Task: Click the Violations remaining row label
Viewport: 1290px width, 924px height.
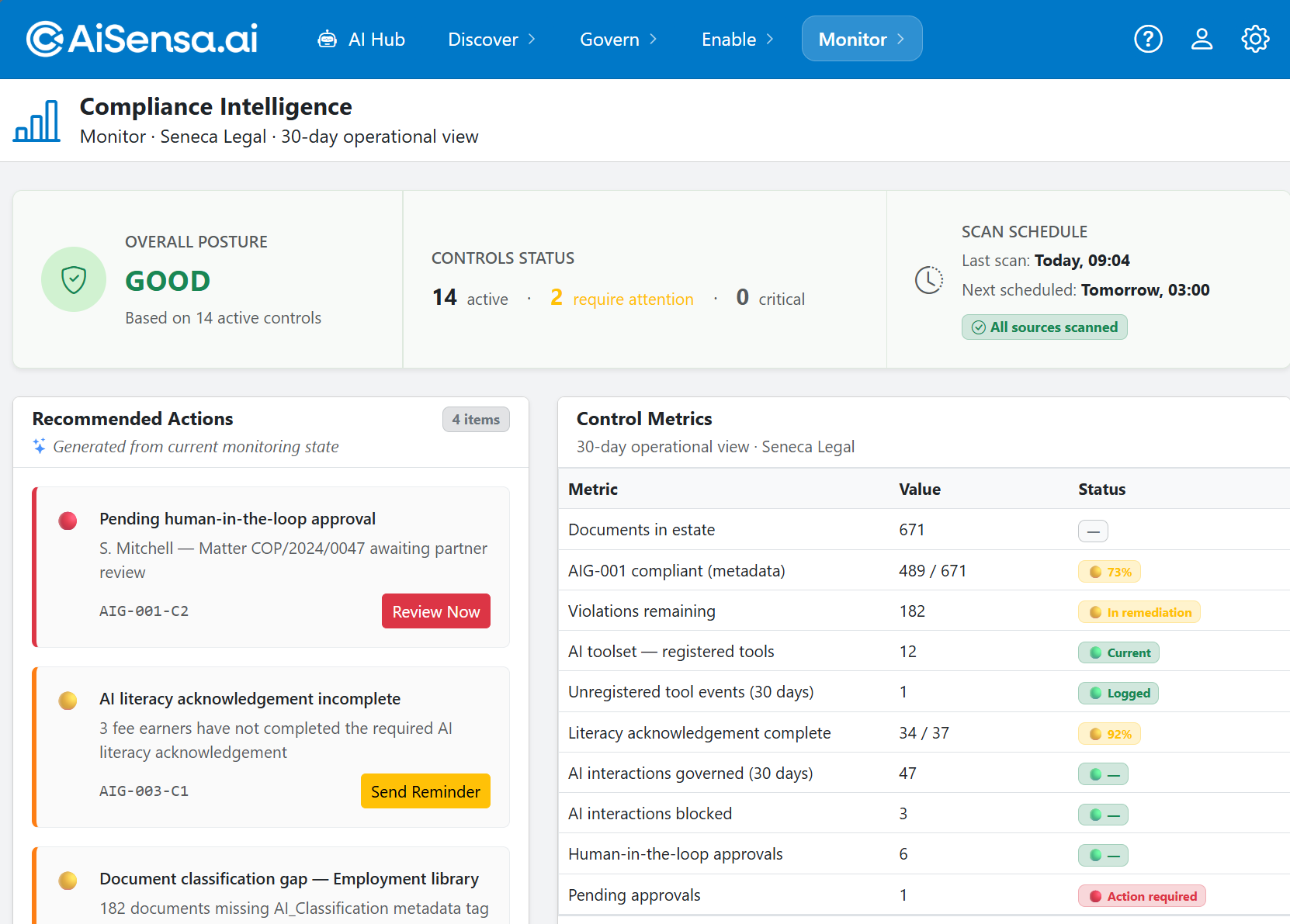Action: pyautogui.click(x=642, y=611)
